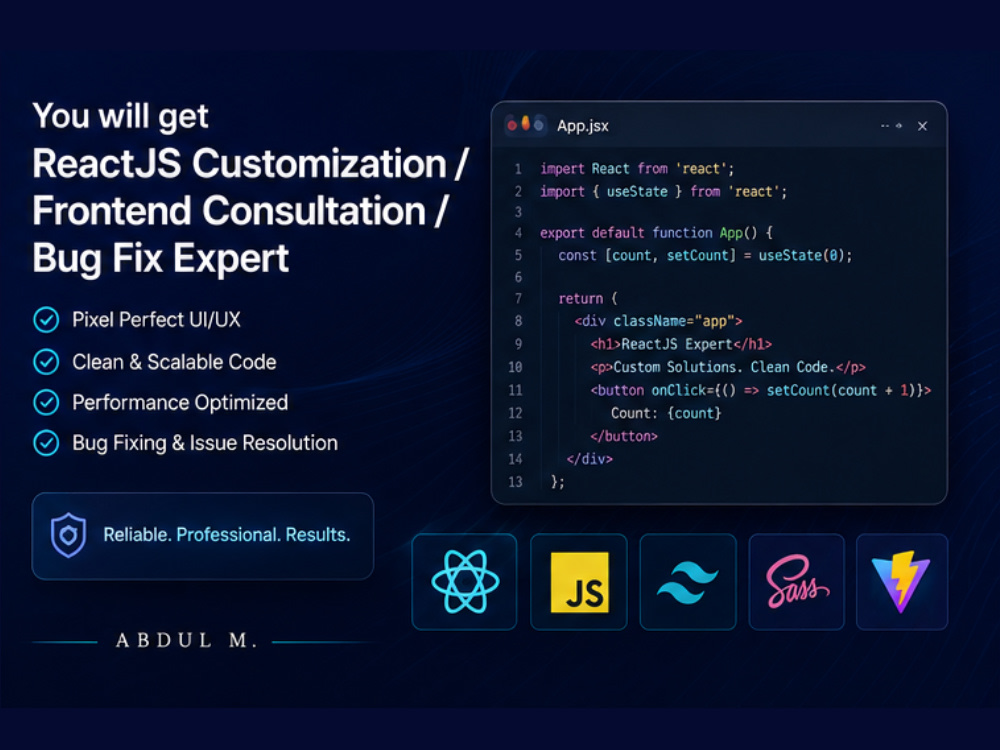Click the 'Frontend Consultation /' headline

point(240,211)
